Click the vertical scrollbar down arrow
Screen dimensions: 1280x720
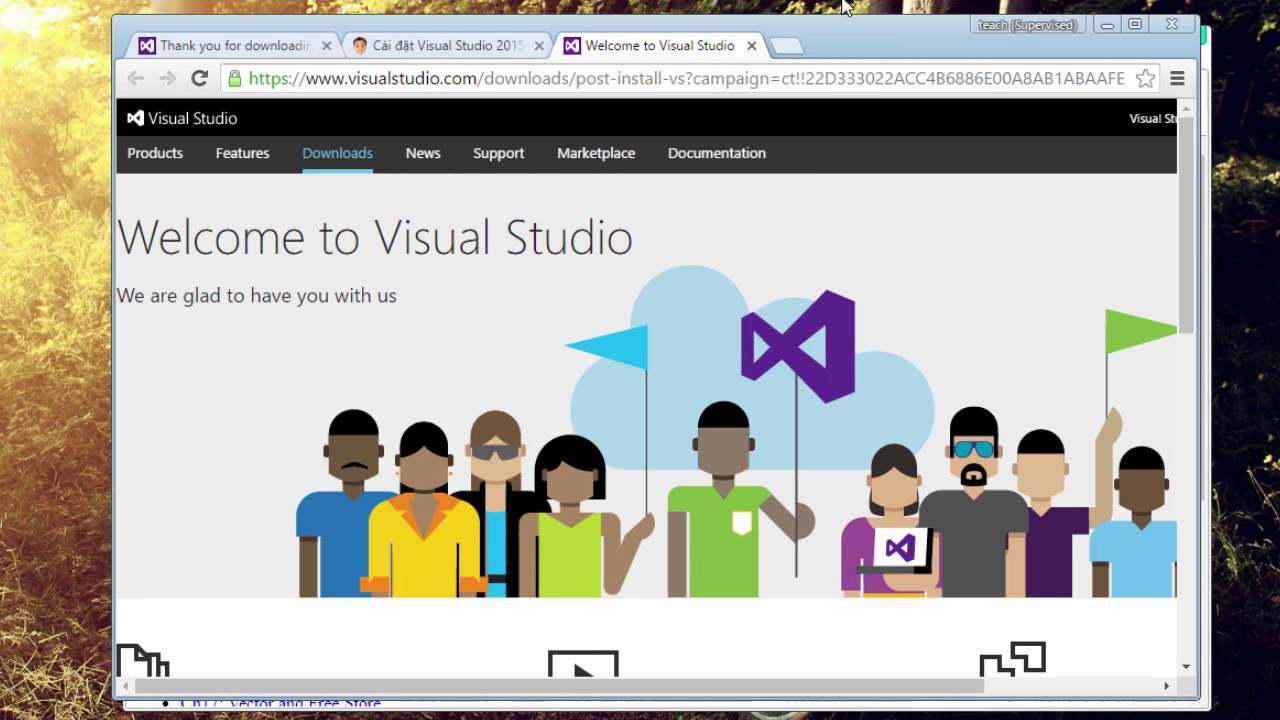1186,666
